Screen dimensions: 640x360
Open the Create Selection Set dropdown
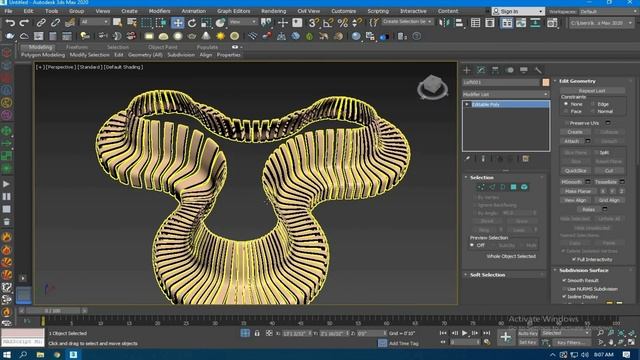tap(407, 22)
